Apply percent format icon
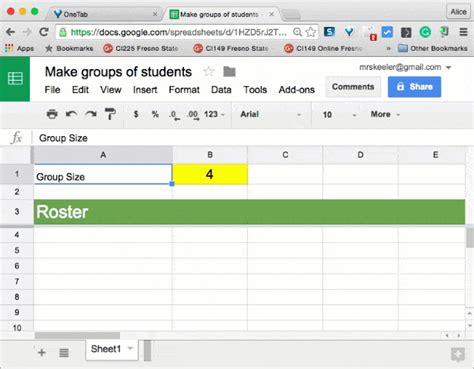 pos(155,114)
